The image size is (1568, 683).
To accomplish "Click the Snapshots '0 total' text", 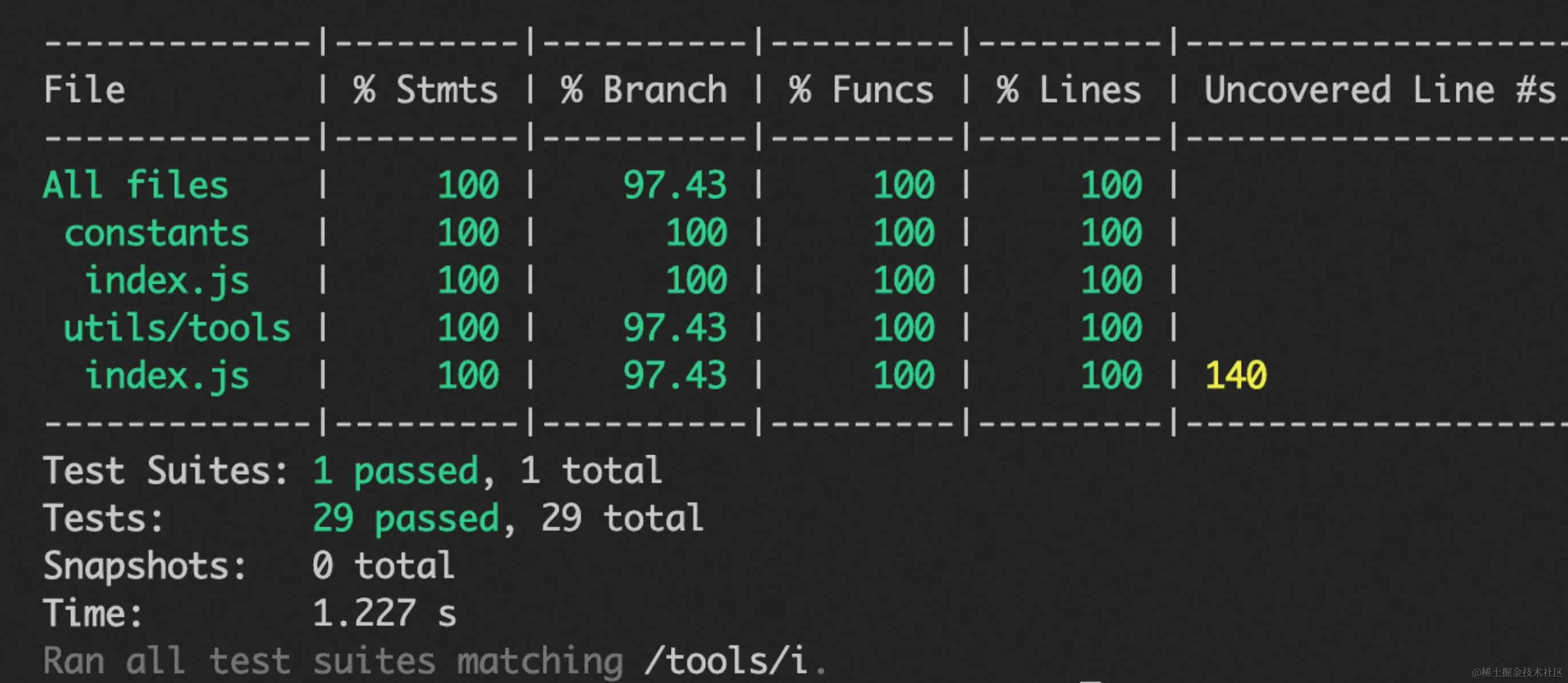I will (x=383, y=565).
